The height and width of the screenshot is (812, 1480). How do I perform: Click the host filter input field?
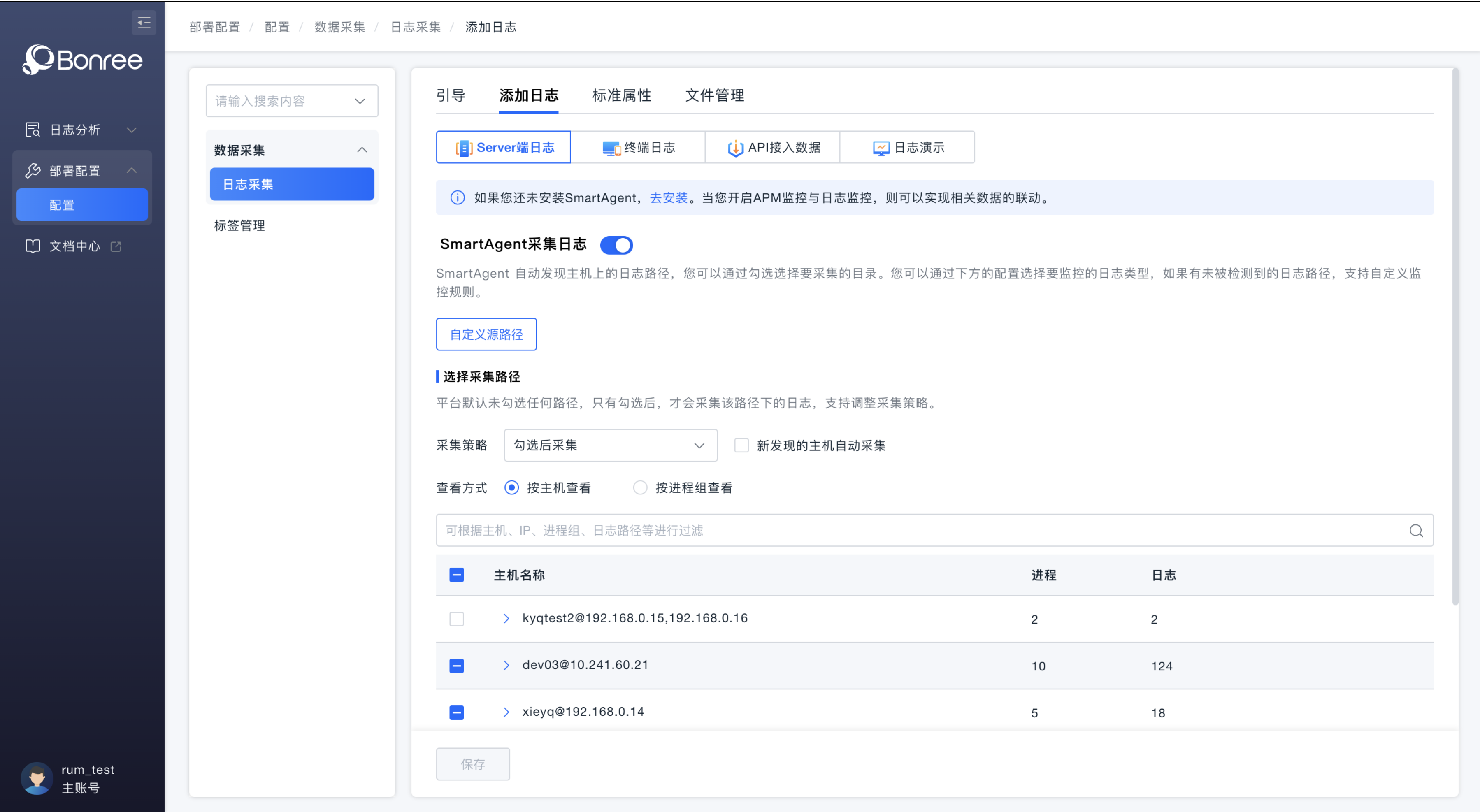point(919,531)
